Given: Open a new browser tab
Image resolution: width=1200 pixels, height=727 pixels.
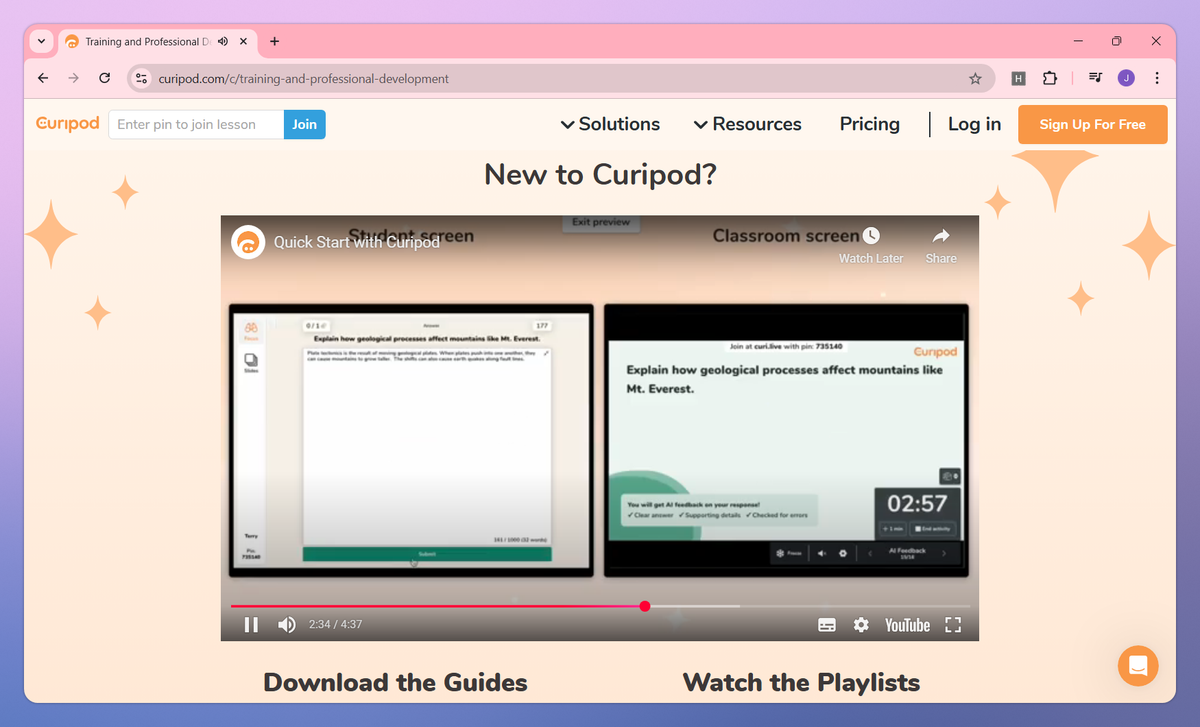Looking at the screenshot, I should (x=274, y=42).
